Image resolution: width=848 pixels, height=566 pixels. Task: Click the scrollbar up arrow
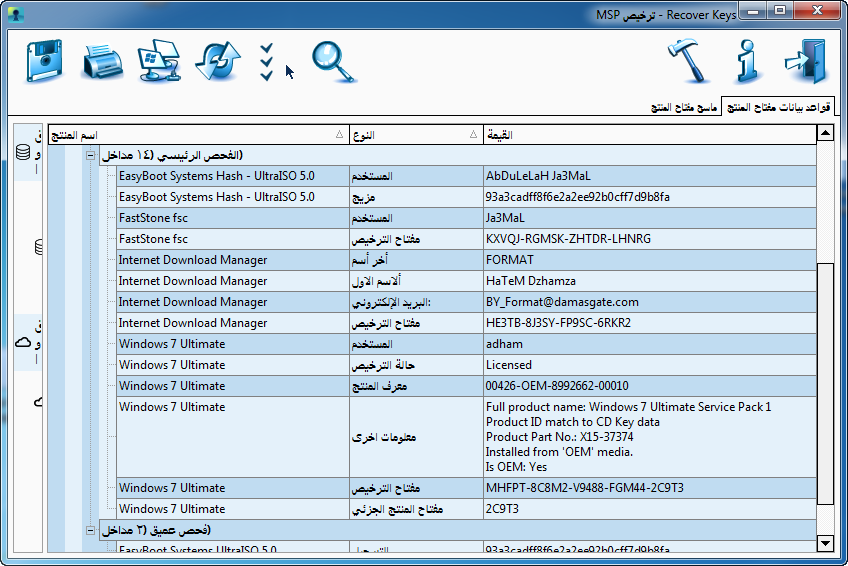[x=825, y=132]
